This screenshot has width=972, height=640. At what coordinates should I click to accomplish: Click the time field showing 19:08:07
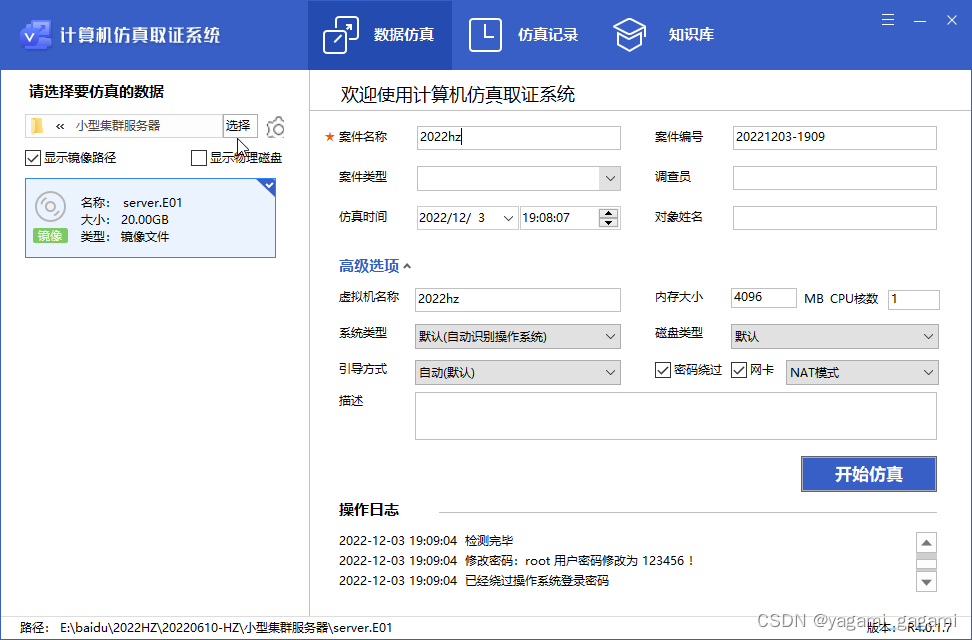tap(559, 218)
